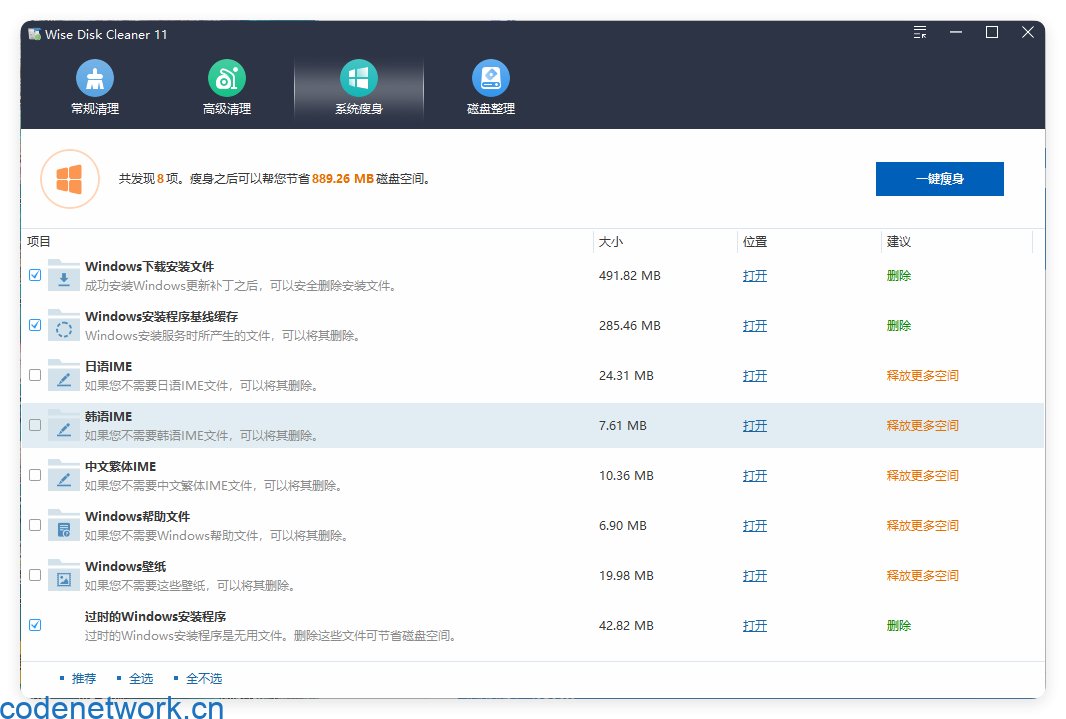
Task: Click the 韩语IME folder icon
Action: (x=63, y=425)
